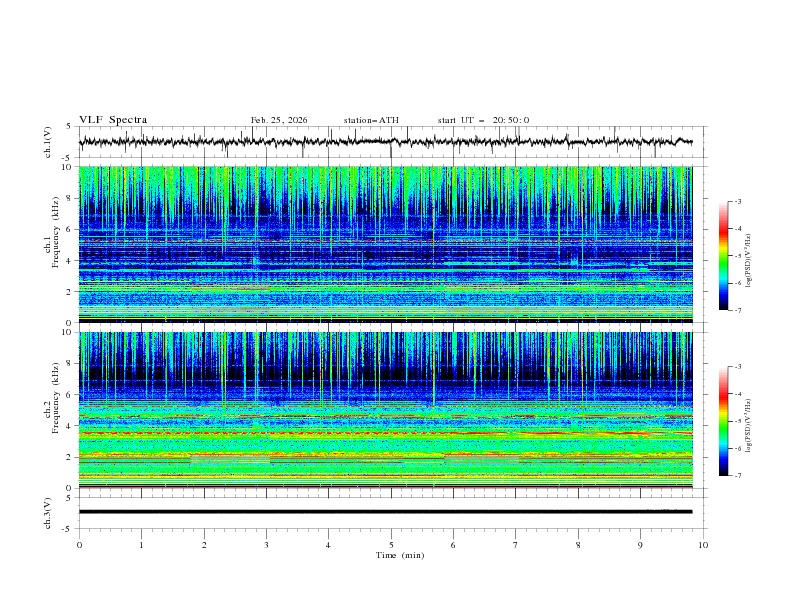Click time-axis tick label 3
This screenshot has height=612, width=792.
click(x=266, y=545)
